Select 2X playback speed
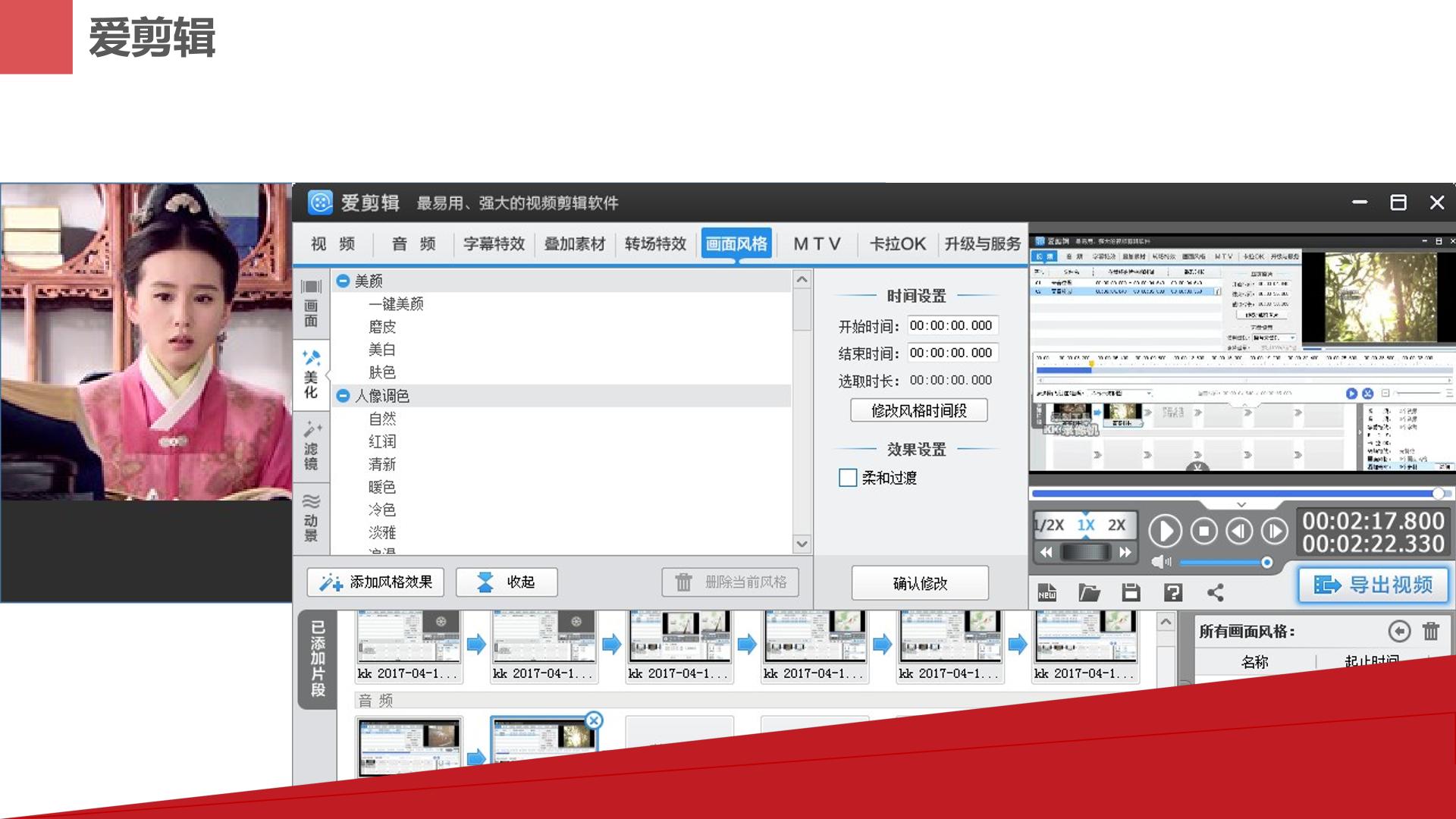Screen dimensions: 1456x819 tap(1117, 525)
